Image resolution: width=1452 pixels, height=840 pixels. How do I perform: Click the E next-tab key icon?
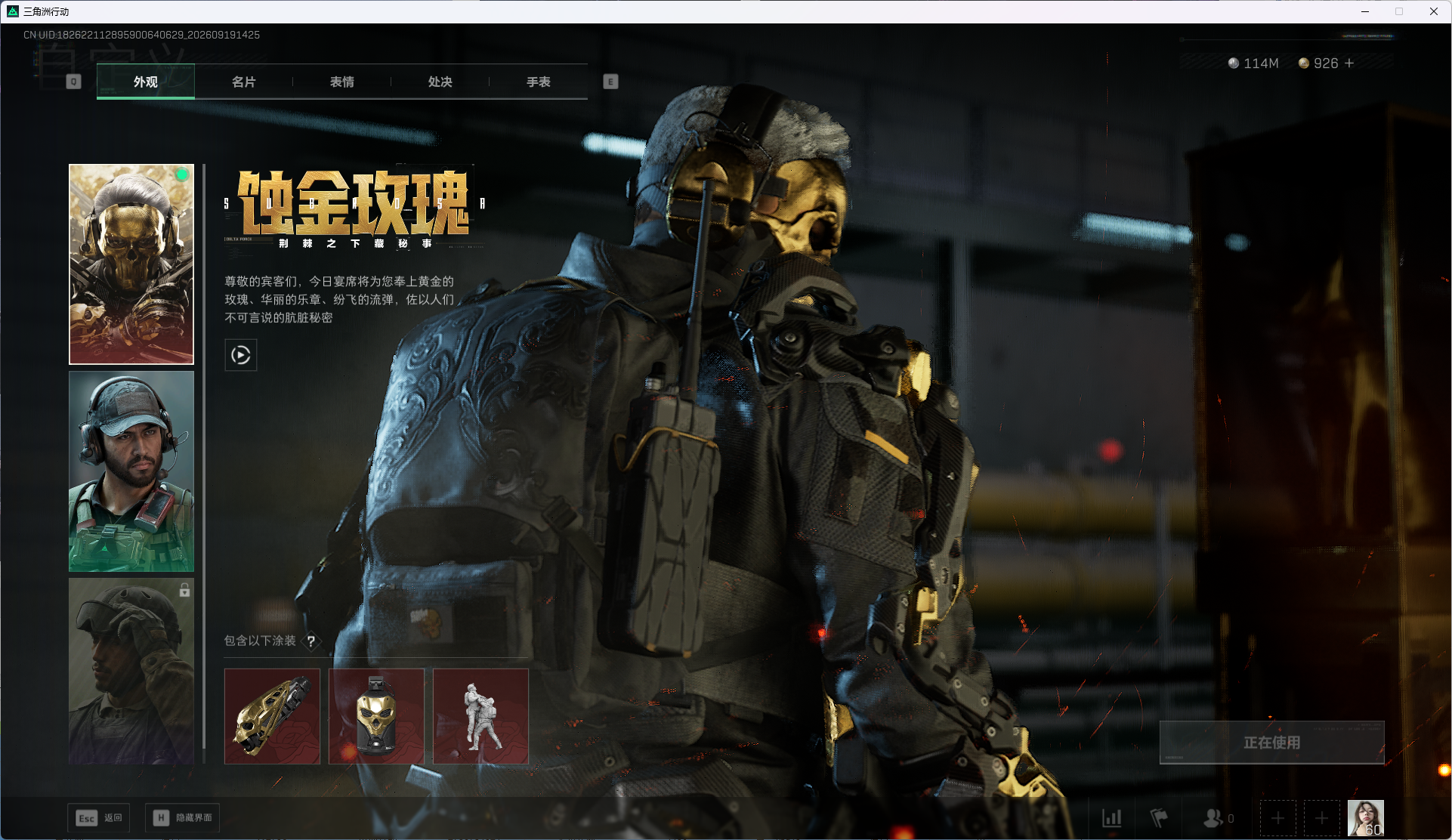click(610, 82)
